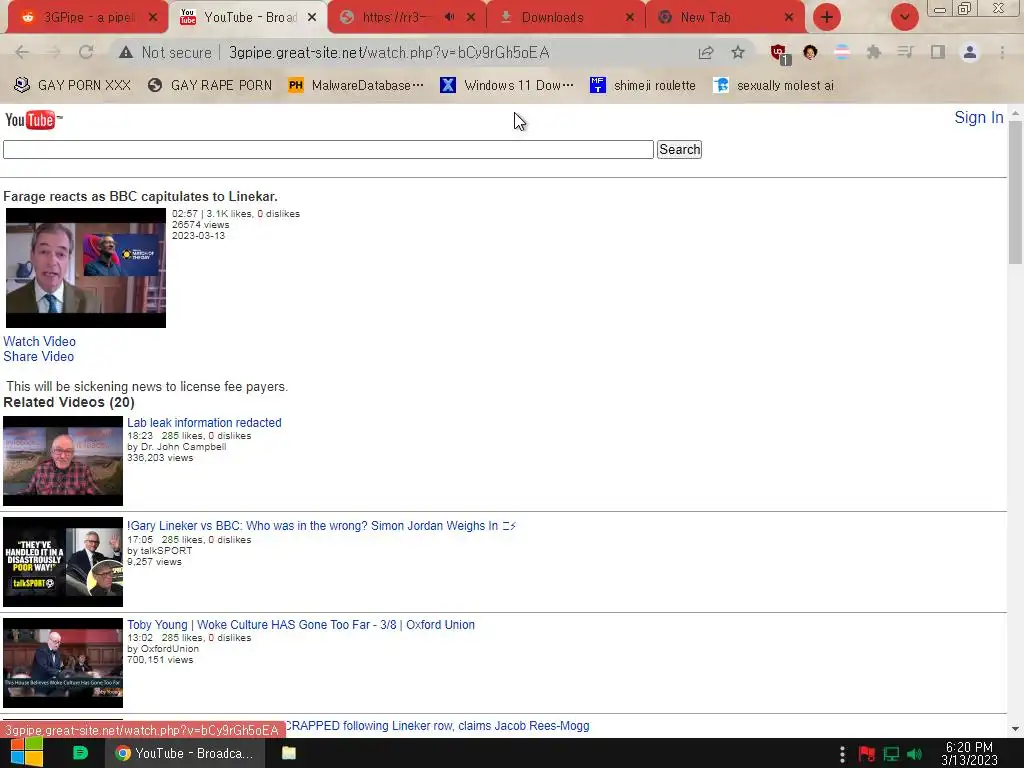Open the MalwareDatabase bookmark
The height and width of the screenshot is (768, 1024).
tap(356, 86)
